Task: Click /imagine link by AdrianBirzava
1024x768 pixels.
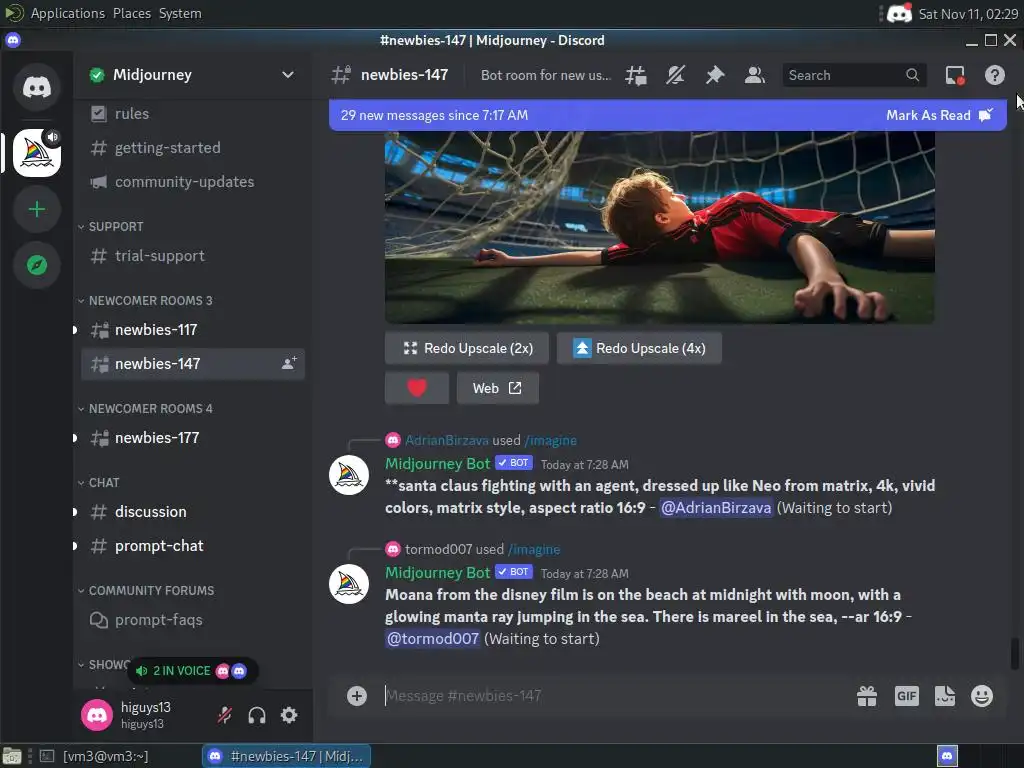Action: [551, 440]
